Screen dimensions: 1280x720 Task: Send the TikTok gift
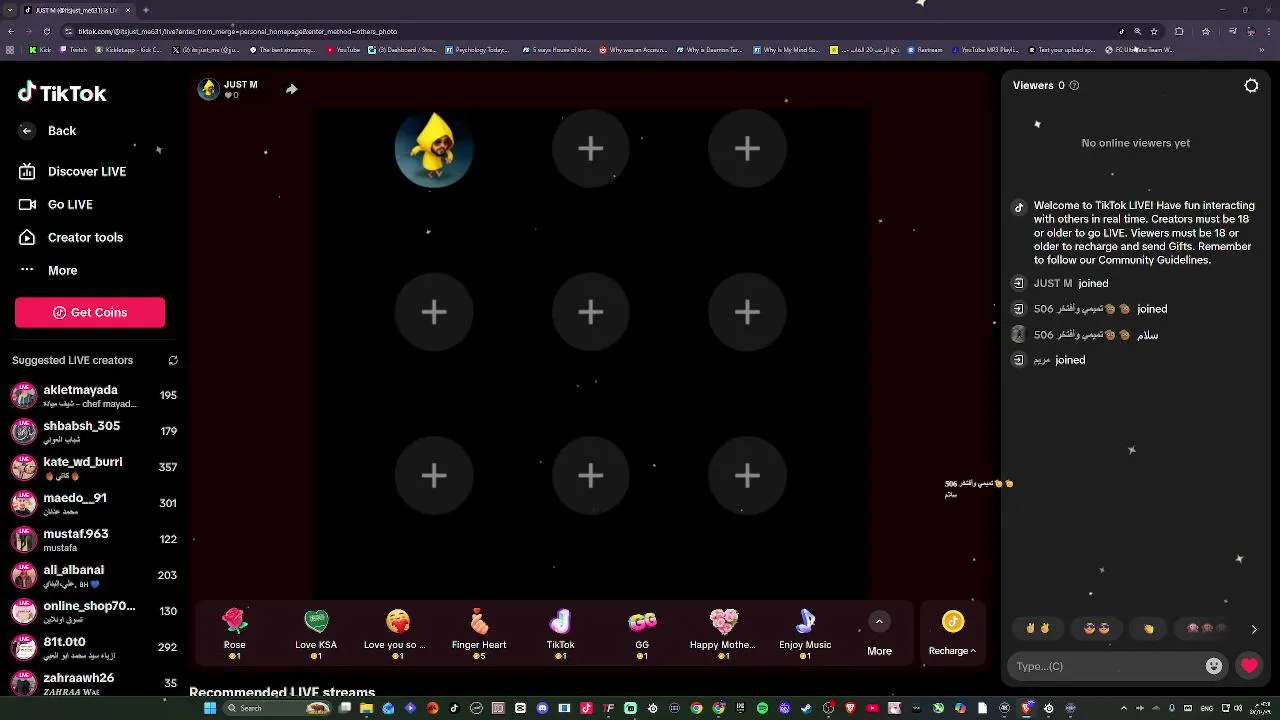(x=560, y=633)
